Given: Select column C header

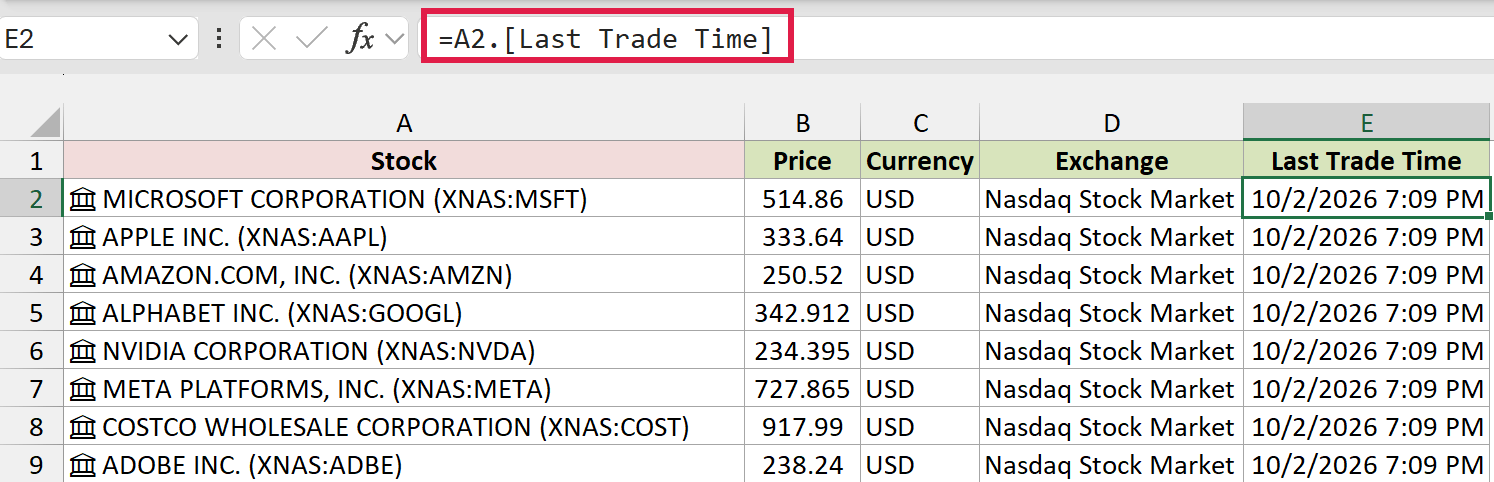Looking at the screenshot, I should click(920, 123).
